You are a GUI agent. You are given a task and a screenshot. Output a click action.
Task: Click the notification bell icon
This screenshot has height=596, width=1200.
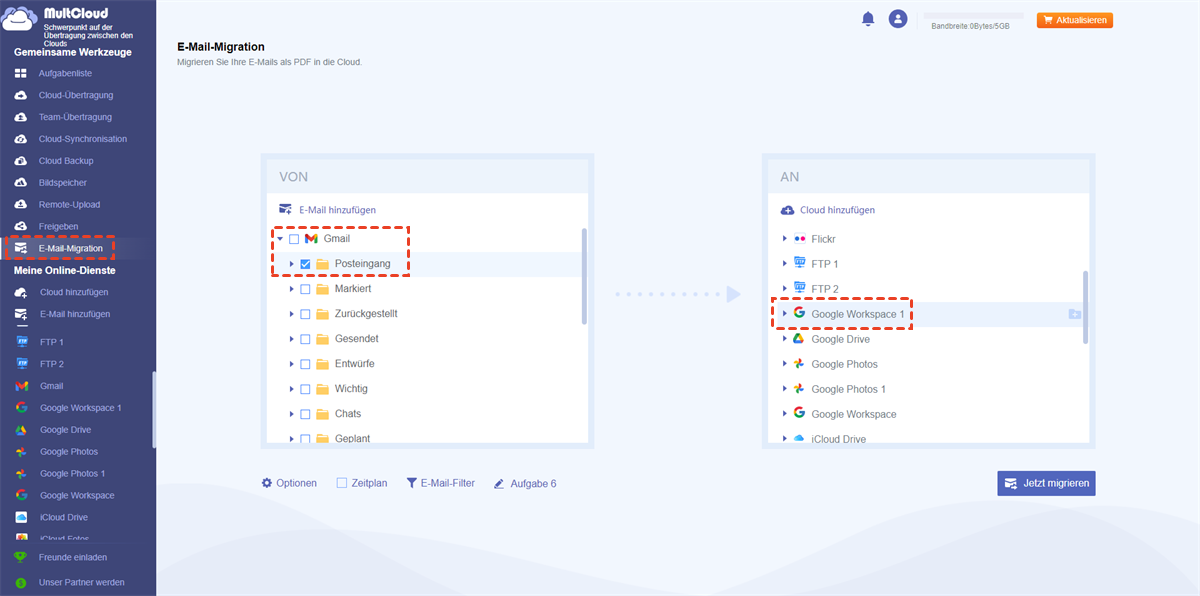tap(867, 19)
